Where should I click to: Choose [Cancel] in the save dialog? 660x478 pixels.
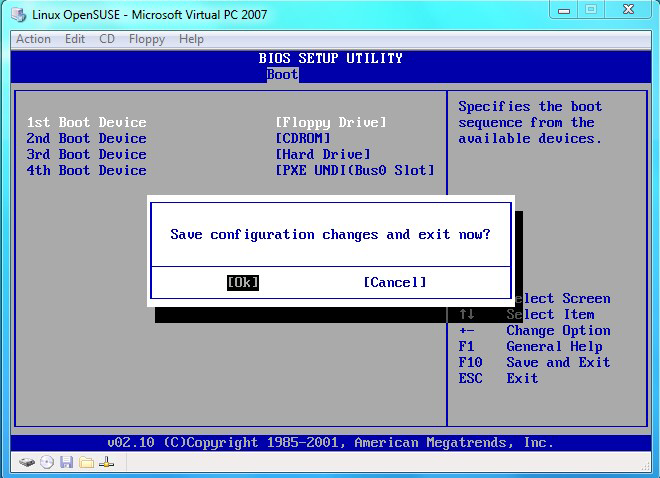pos(395,282)
